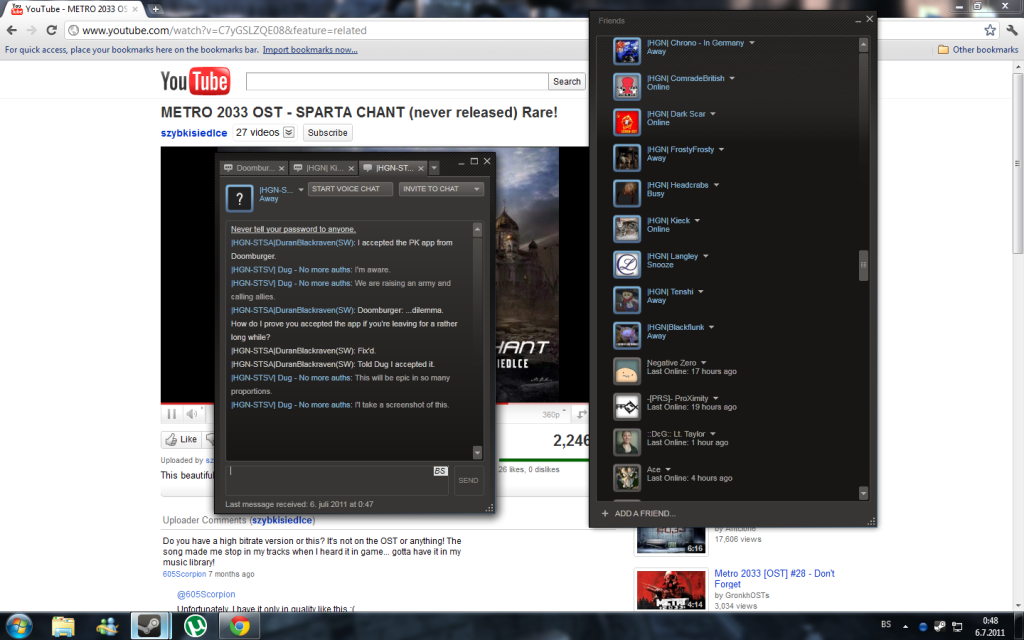Click Chrome icon on taskbar
The height and width of the screenshot is (640, 1024).
[239, 626]
